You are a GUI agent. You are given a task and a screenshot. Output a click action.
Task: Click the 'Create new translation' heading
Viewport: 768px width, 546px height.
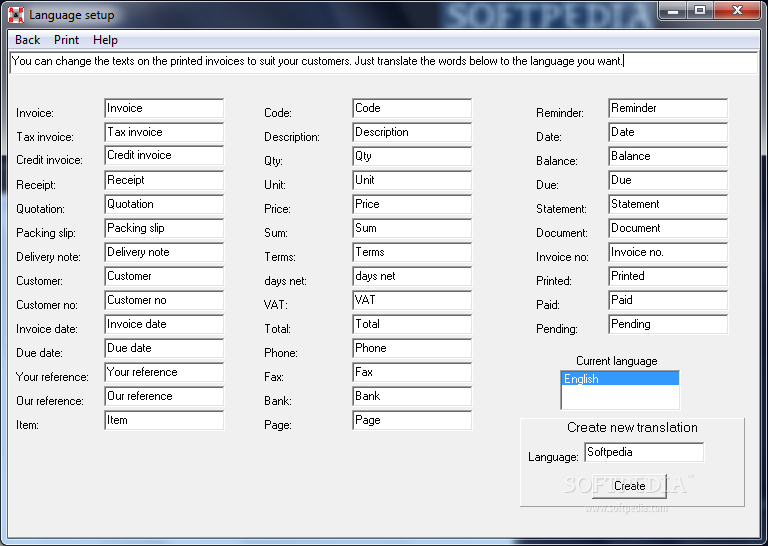pyautogui.click(x=632, y=427)
